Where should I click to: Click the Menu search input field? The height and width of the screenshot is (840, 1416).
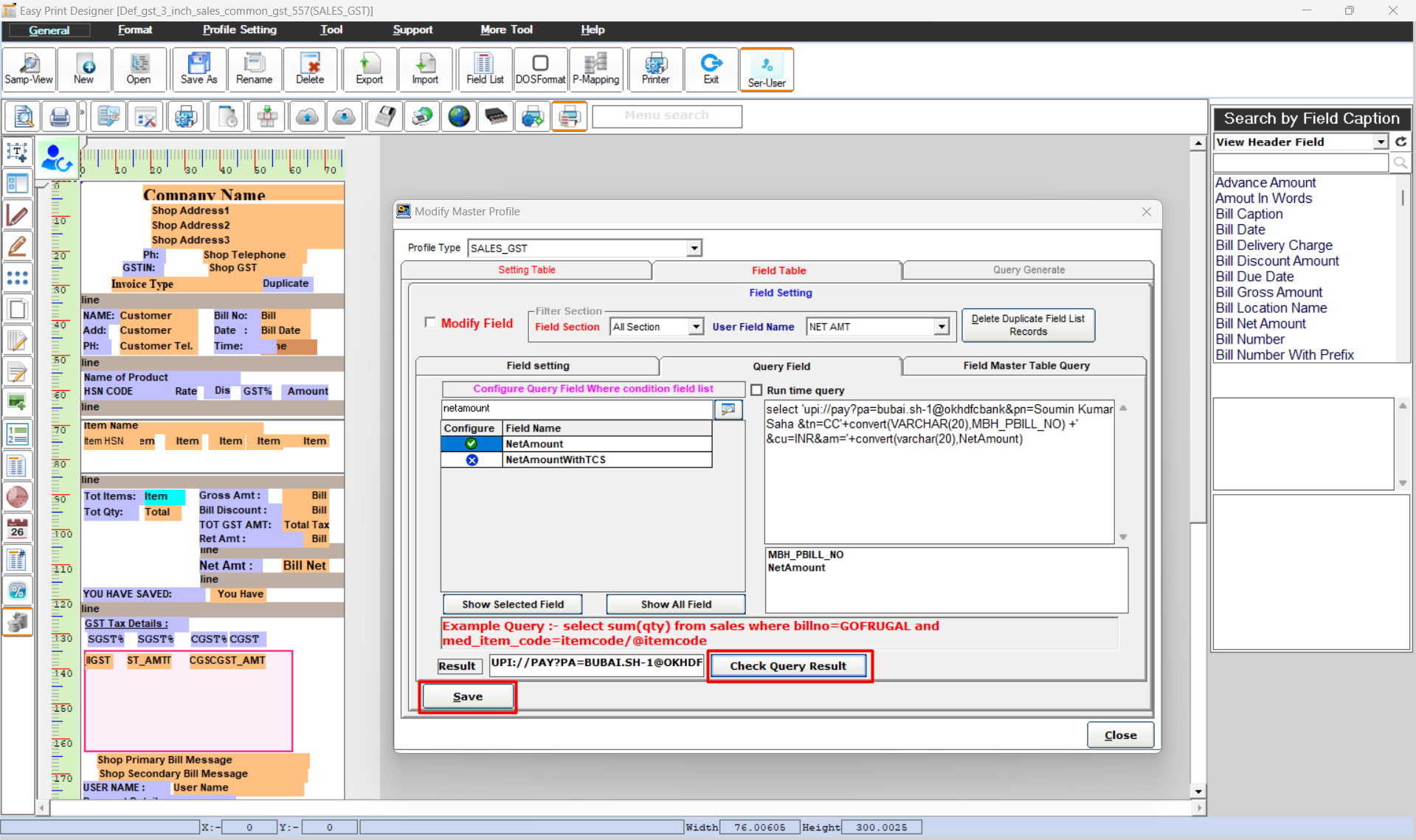(666, 116)
